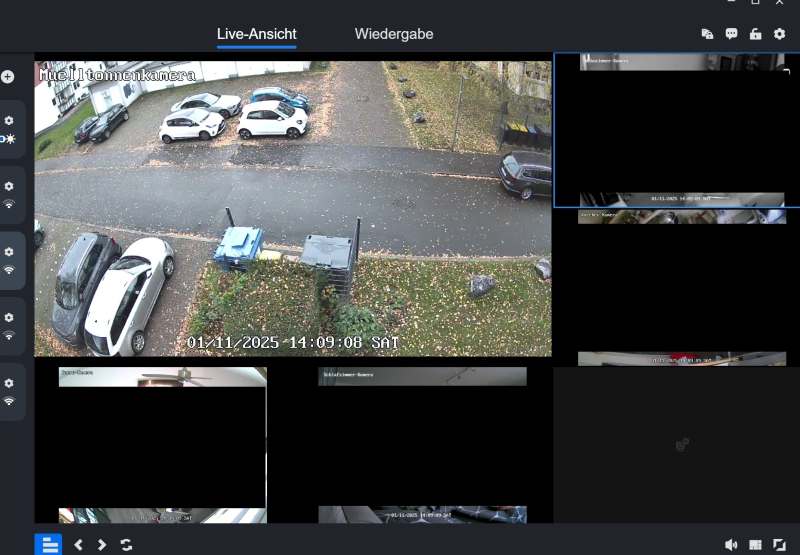Go to the next camera page
800x555 pixels.
(x=102, y=545)
